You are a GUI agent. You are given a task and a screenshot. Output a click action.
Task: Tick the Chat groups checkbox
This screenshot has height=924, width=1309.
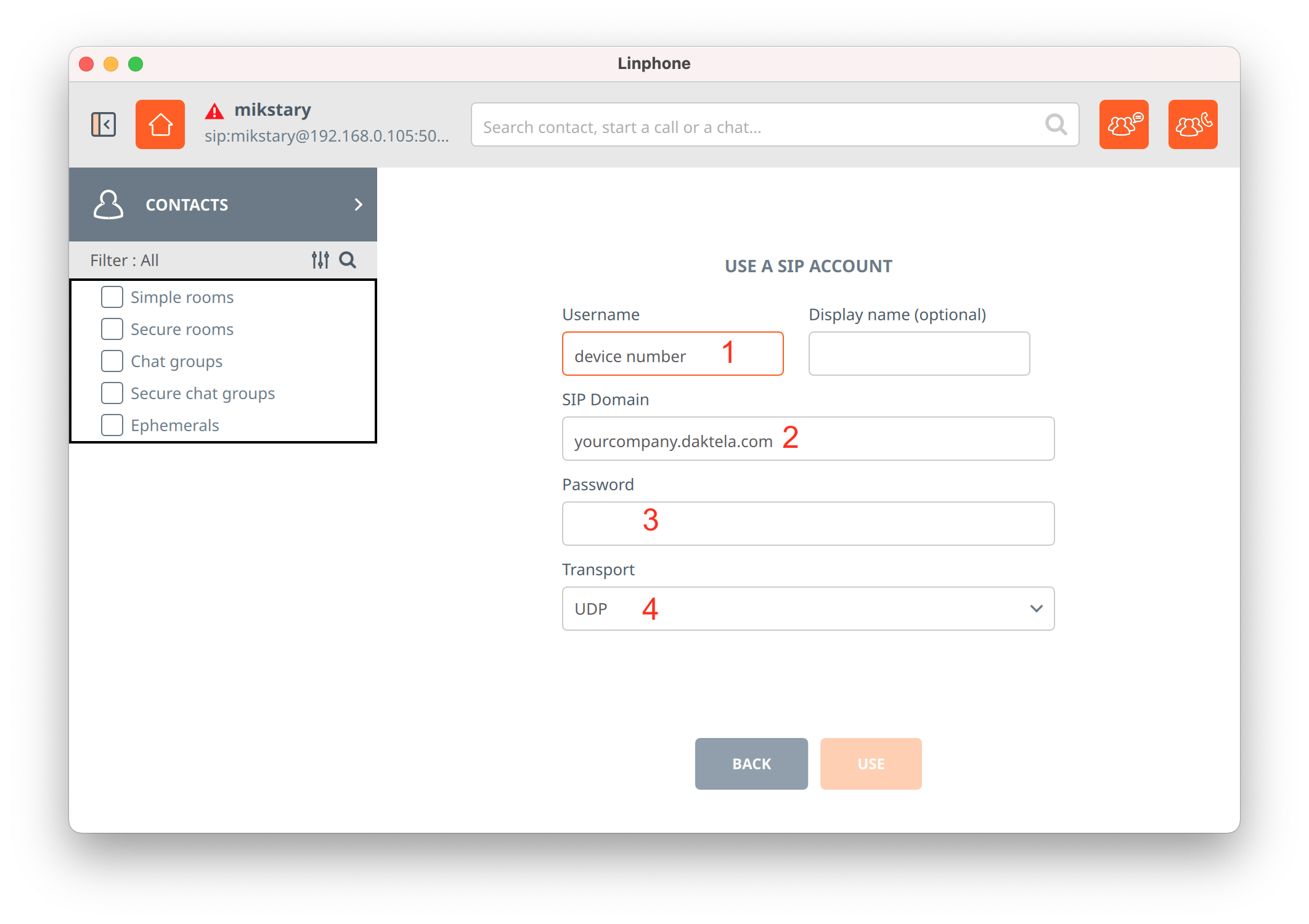112,361
